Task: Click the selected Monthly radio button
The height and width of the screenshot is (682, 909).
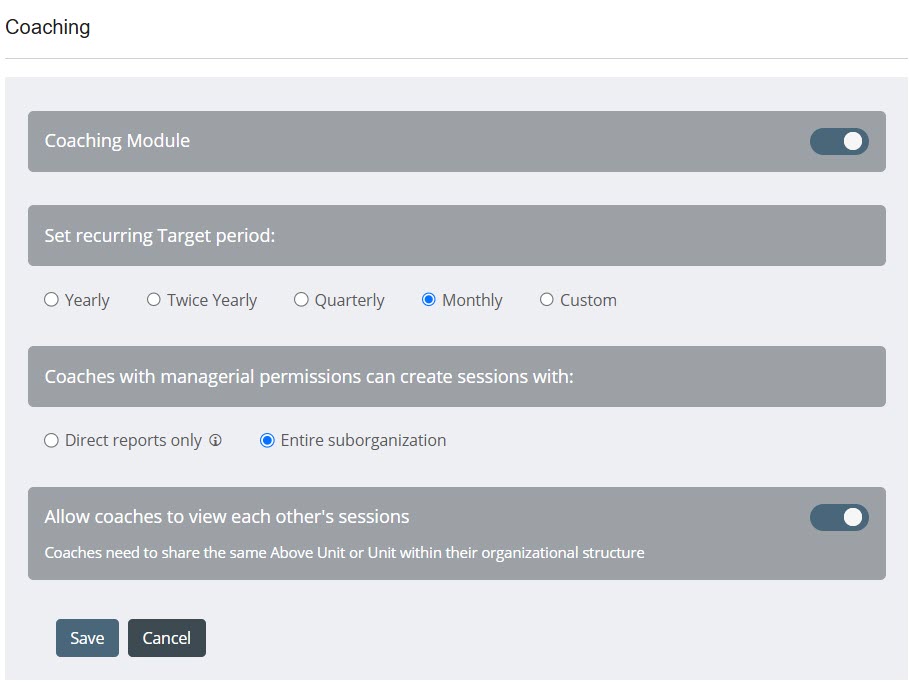Action: point(429,300)
